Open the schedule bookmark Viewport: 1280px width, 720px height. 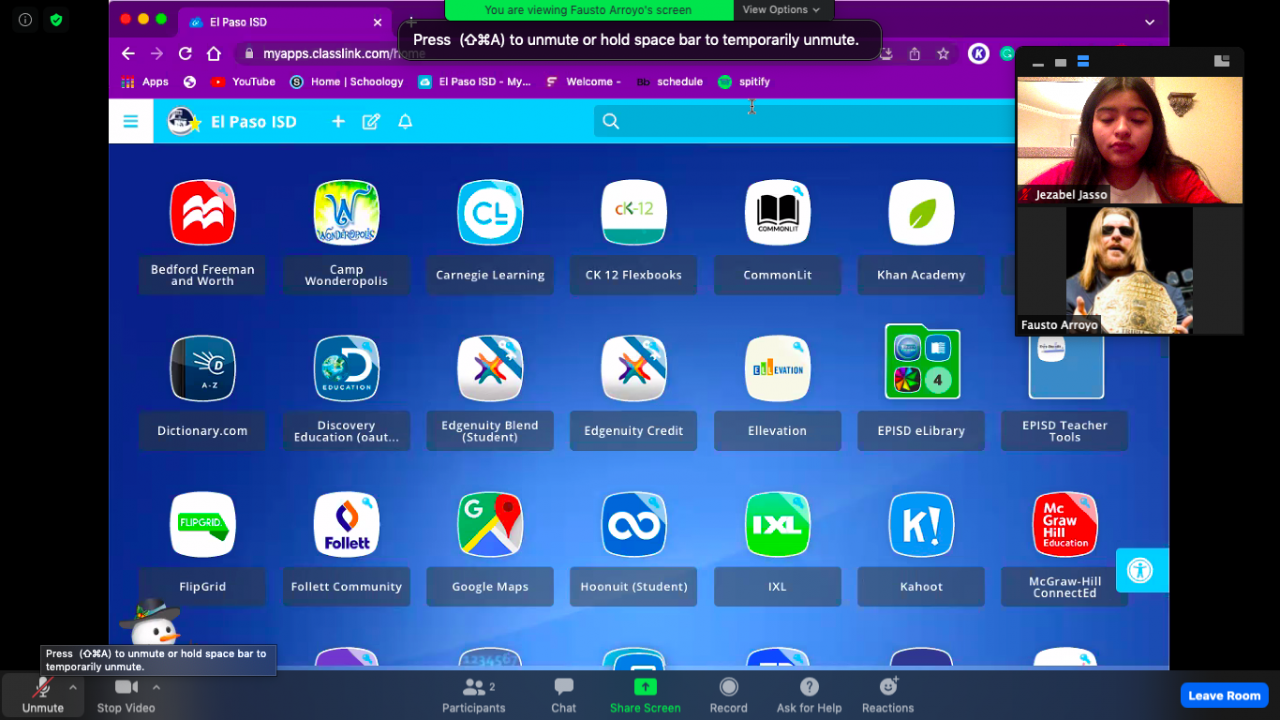[670, 82]
